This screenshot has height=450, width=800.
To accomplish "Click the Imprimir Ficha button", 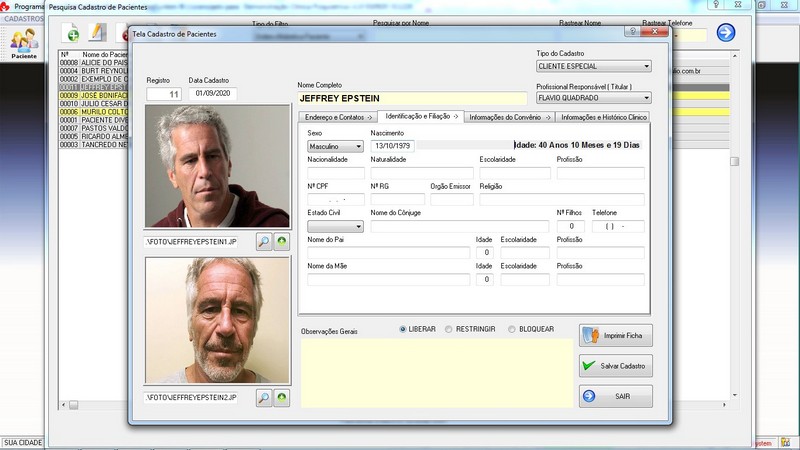I will click(x=615, y=335).
